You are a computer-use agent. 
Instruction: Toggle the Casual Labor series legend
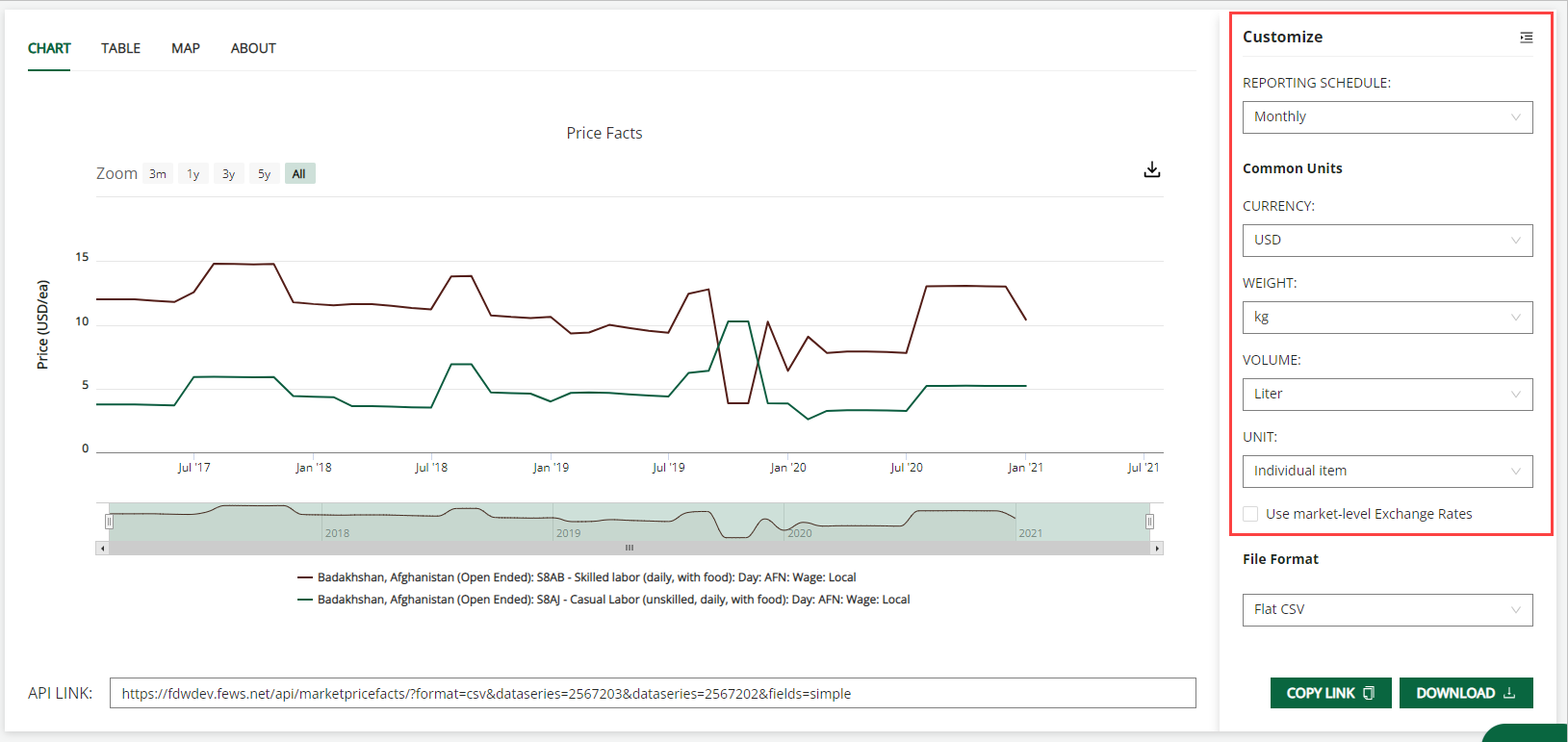point(613,600)
